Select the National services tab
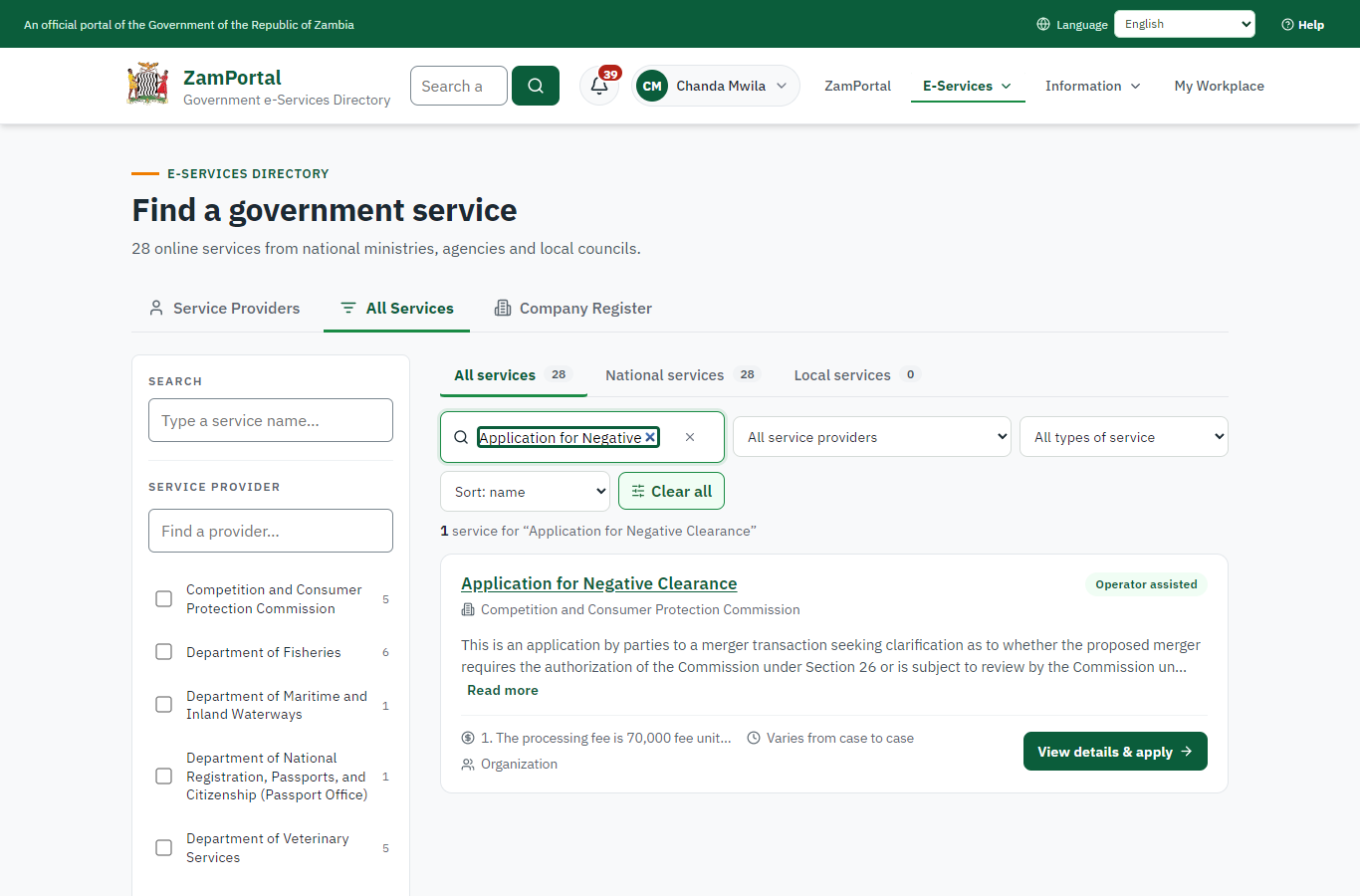 683,375
